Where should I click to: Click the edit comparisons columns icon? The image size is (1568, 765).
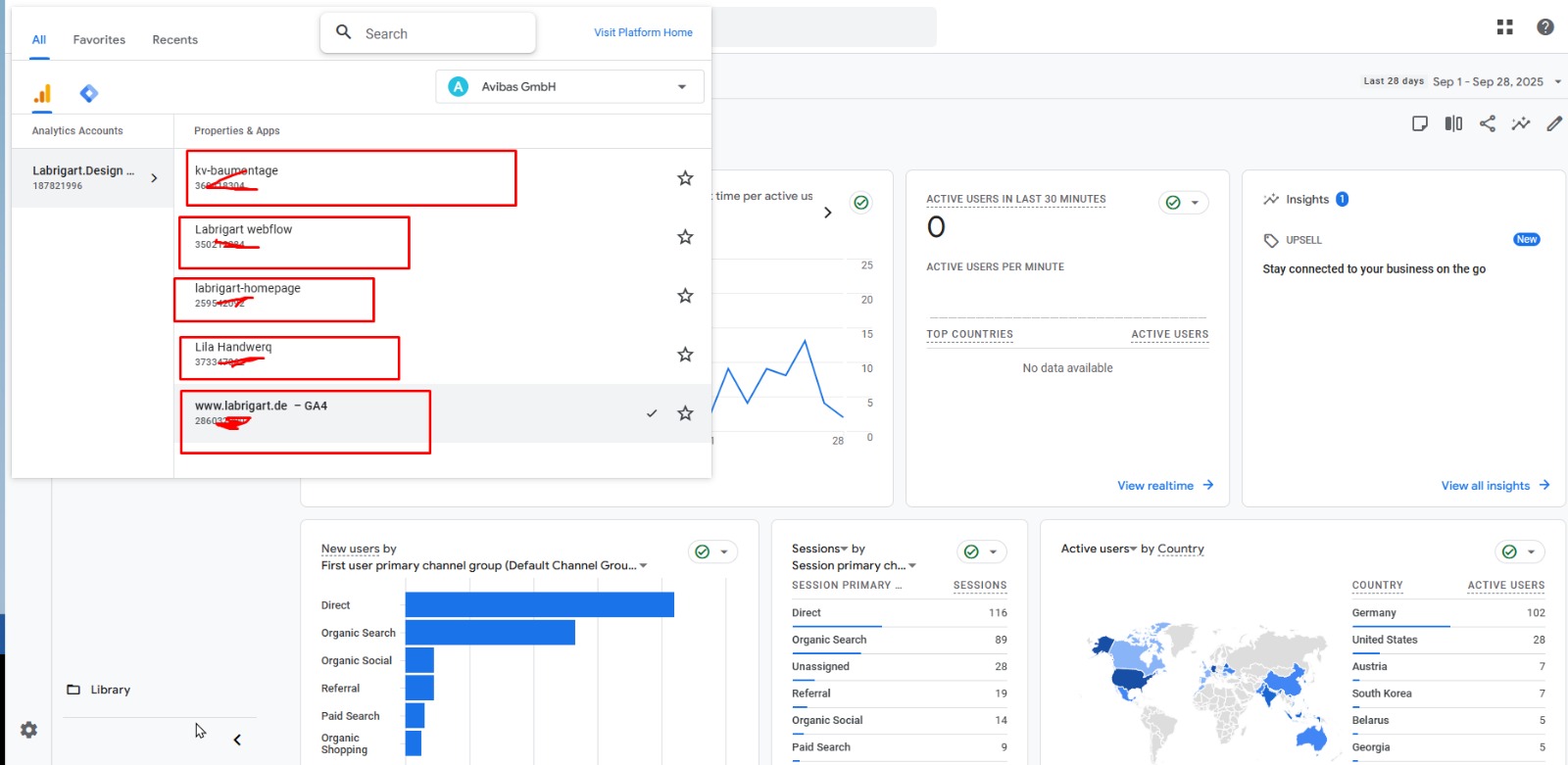coord(1453,123)
